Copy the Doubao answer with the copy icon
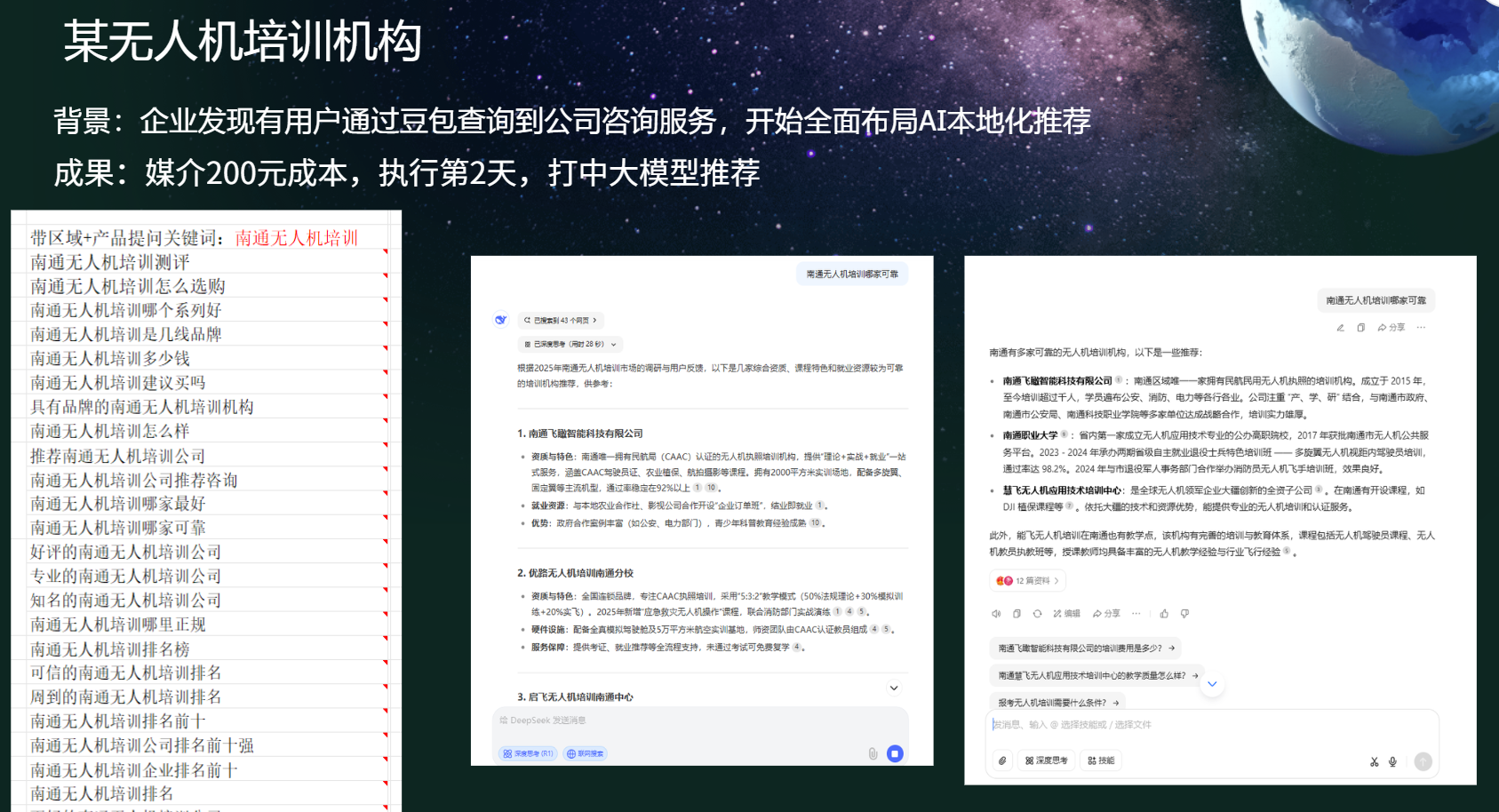The image size is (1499, 812). tap(1017, 614)
